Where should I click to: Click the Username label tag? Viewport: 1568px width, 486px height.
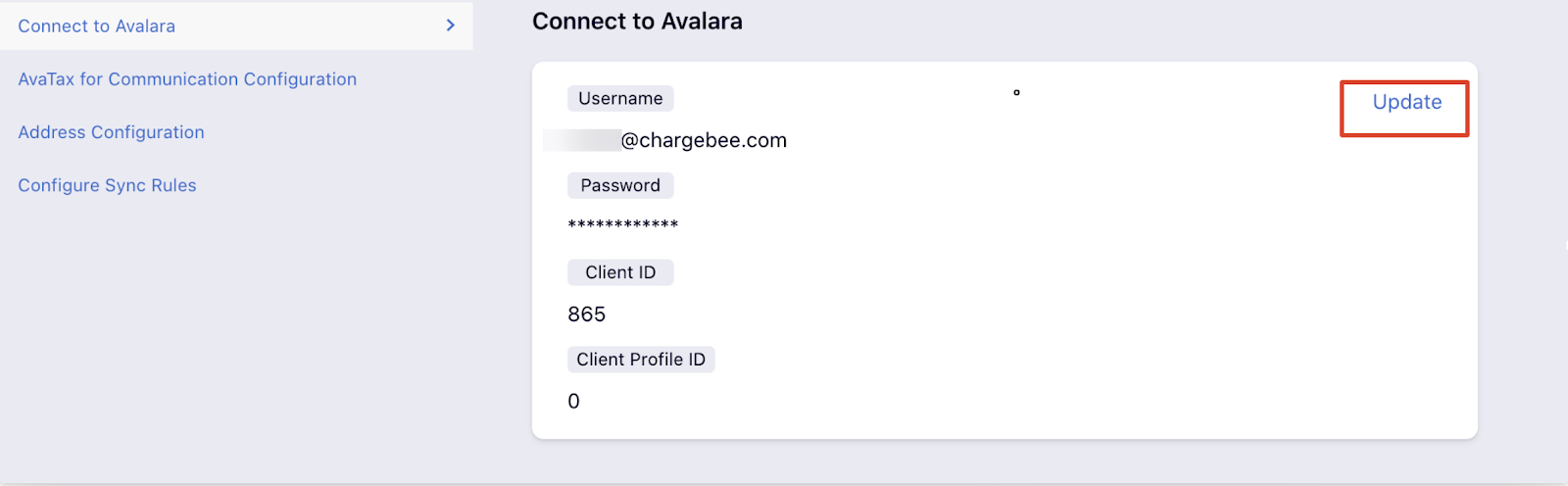tap(620, 98)
